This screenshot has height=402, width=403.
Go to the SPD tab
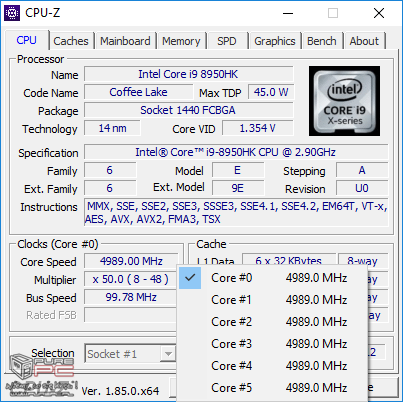point(227,41)
